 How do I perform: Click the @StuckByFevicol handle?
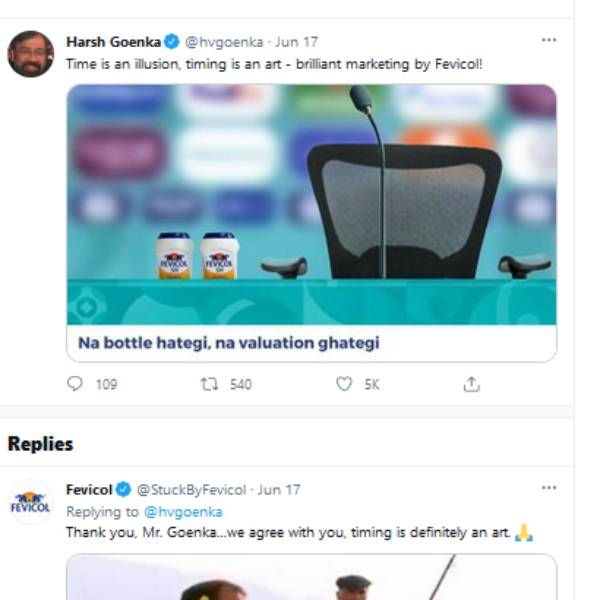191,490
